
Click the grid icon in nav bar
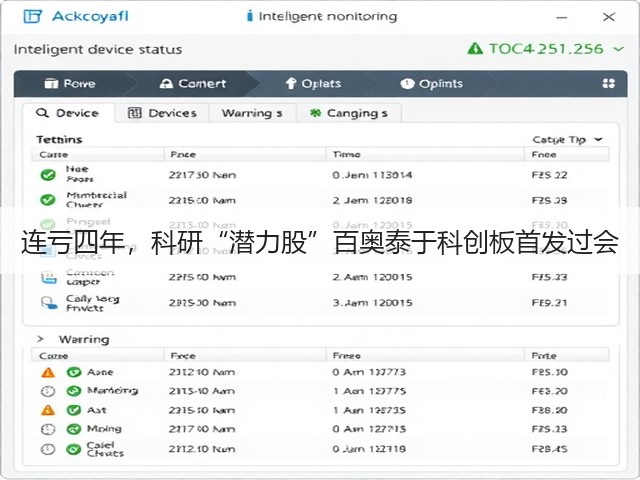pos(608,84)
